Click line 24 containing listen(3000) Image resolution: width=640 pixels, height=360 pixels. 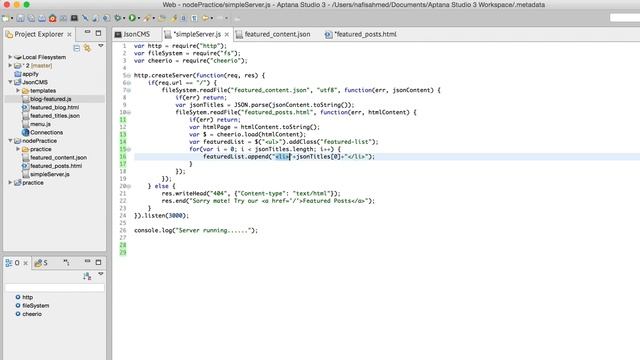coord(161,216)
